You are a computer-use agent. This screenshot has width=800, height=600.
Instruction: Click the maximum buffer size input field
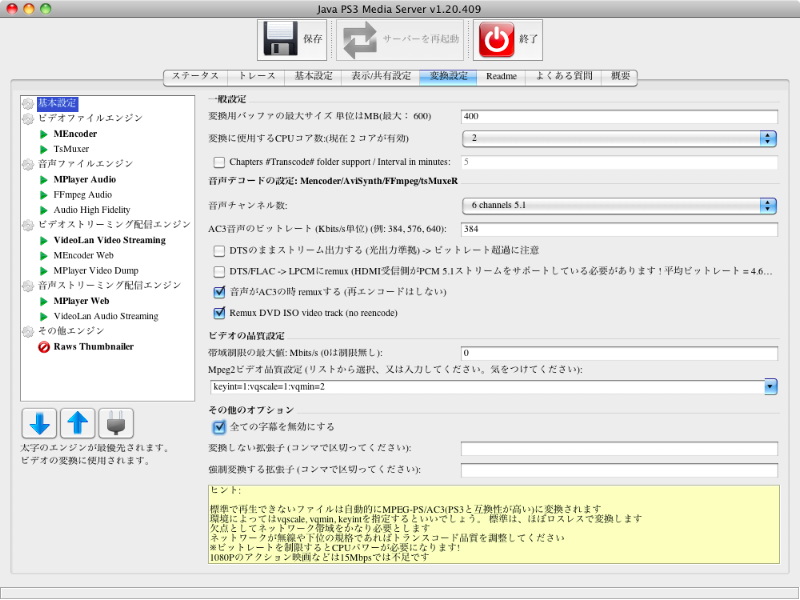[x=619, y=117]
